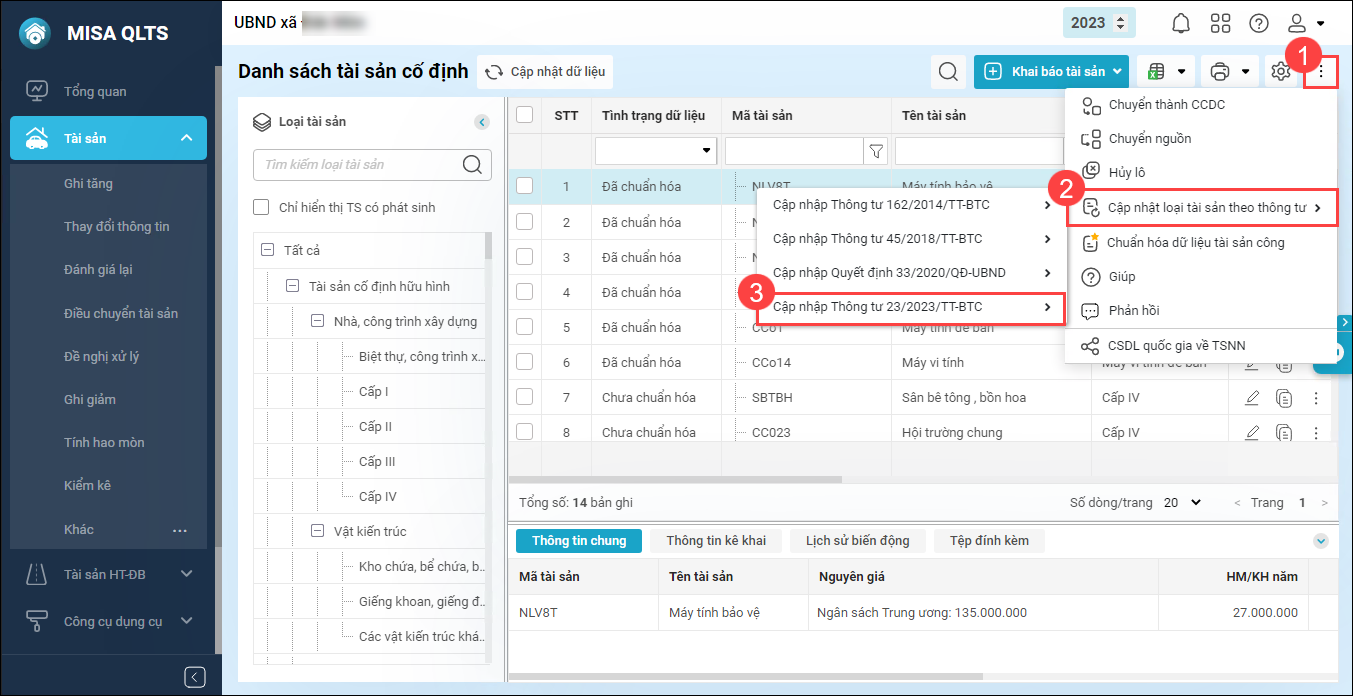
Task: Click 'Cập nhật dữ liệu' button
Action: 545,72
